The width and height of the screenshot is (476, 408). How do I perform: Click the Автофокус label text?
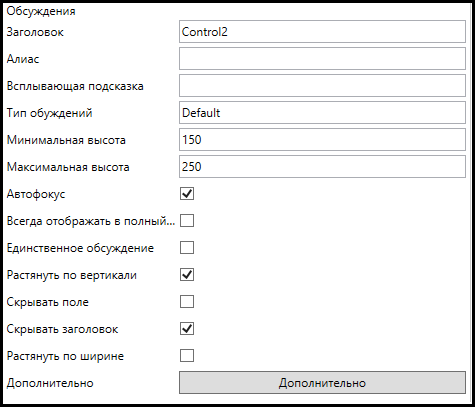36,194
